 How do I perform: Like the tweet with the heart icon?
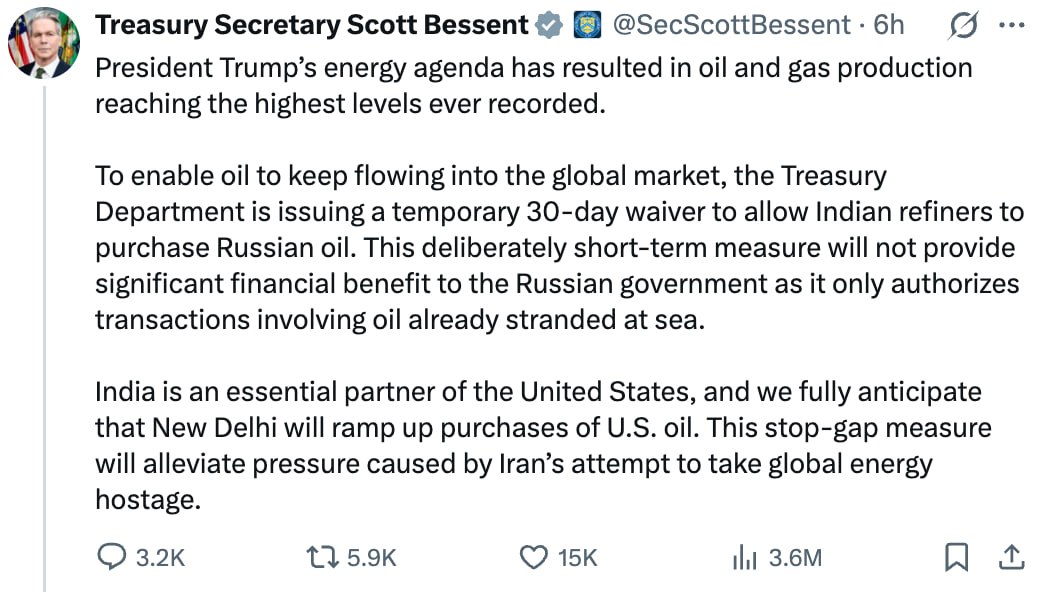click(x=537, y=557)
